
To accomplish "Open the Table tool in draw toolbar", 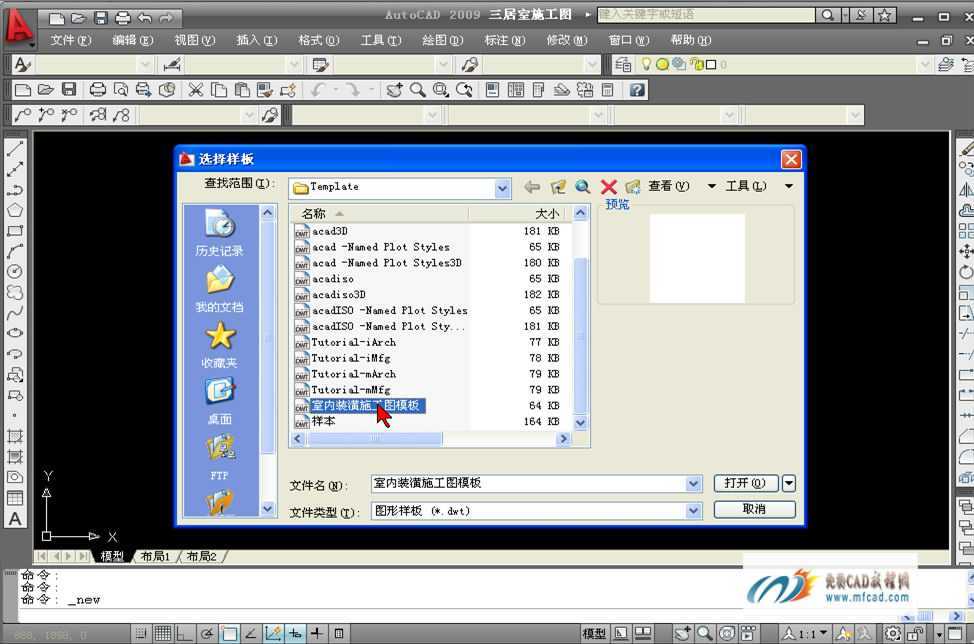I will pyautogui.click(x=15, y=498).
